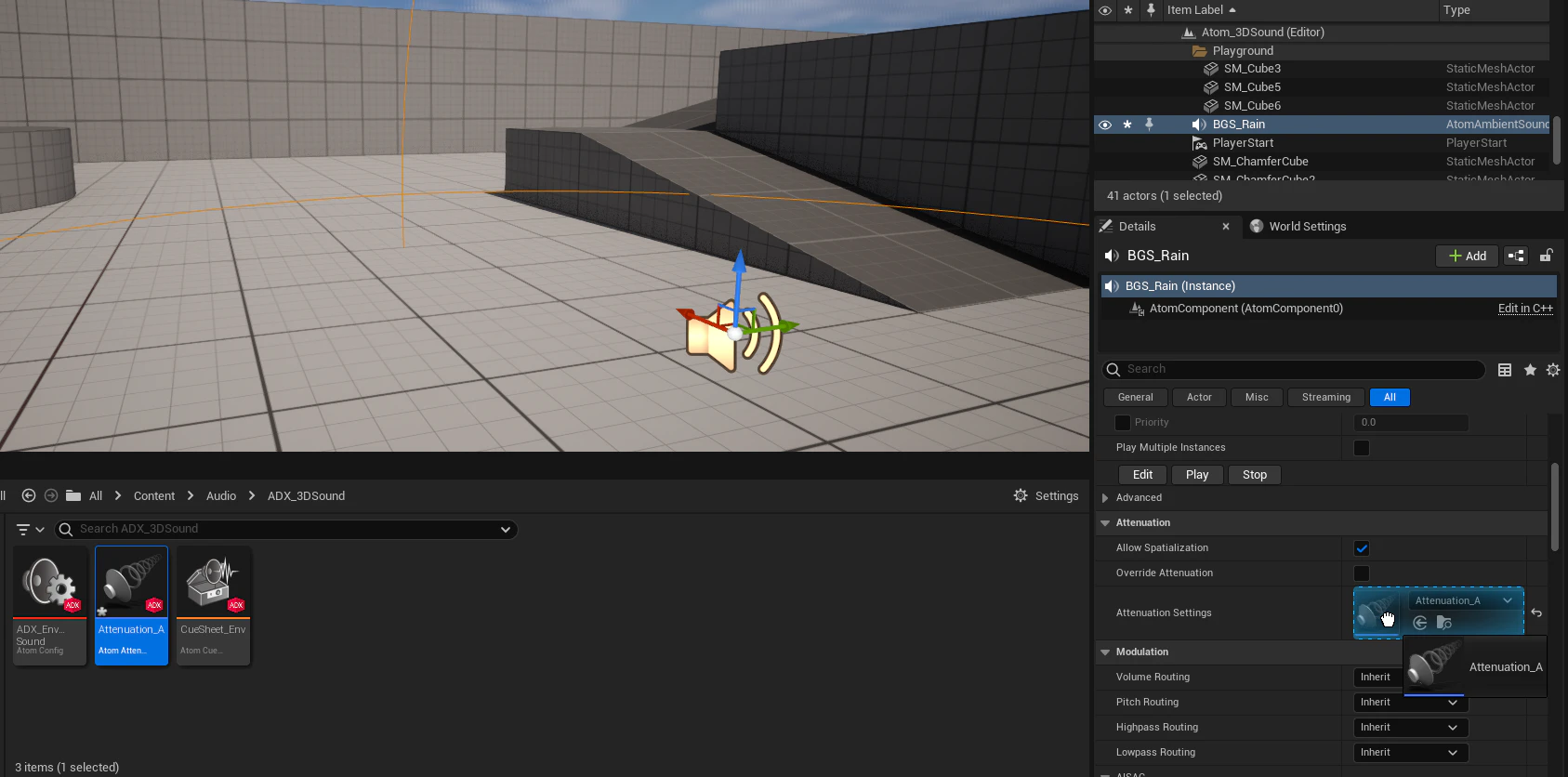Screen dimensions: 1568x777
Task: Open Details panel view options gear
Action: [1553, 370]
